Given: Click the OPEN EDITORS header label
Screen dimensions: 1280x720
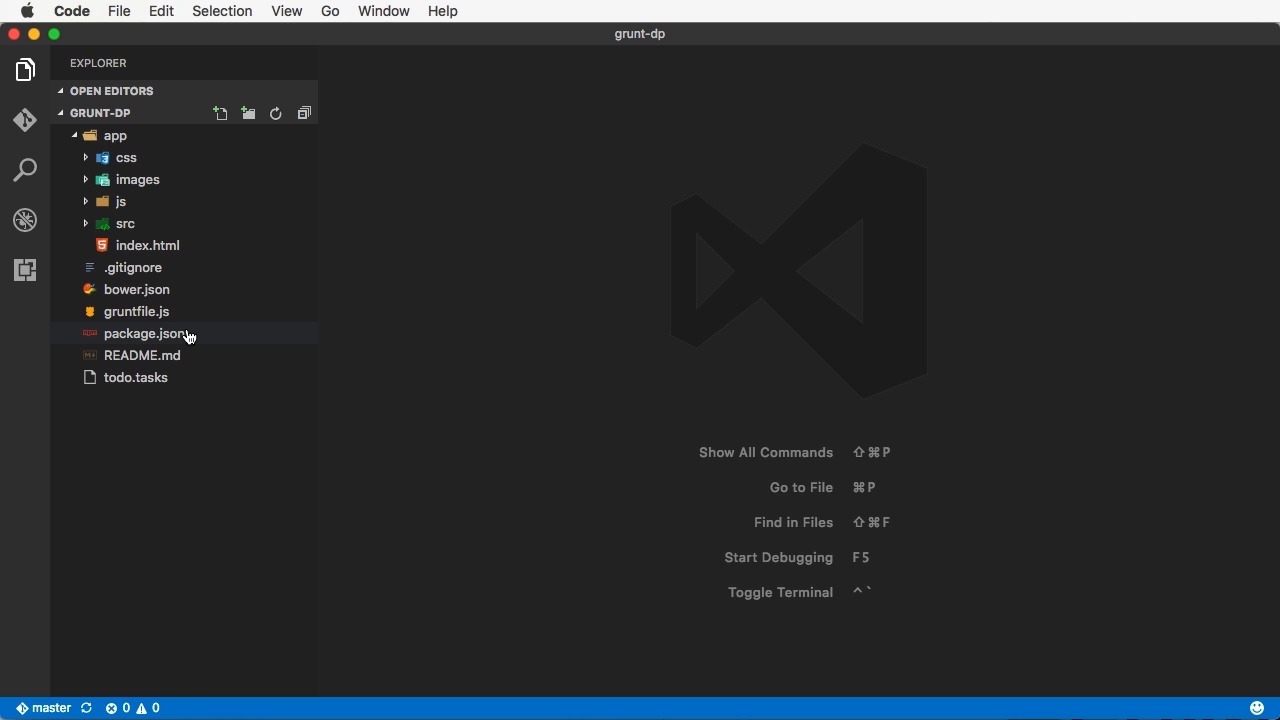Looking at the screenshot, I should point(112,91).
